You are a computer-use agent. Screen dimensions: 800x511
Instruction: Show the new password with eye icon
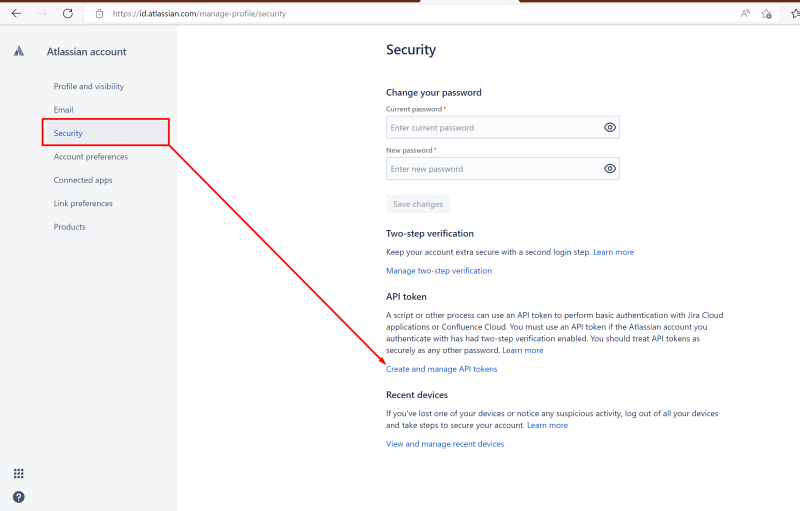click(x=609, y=169)
